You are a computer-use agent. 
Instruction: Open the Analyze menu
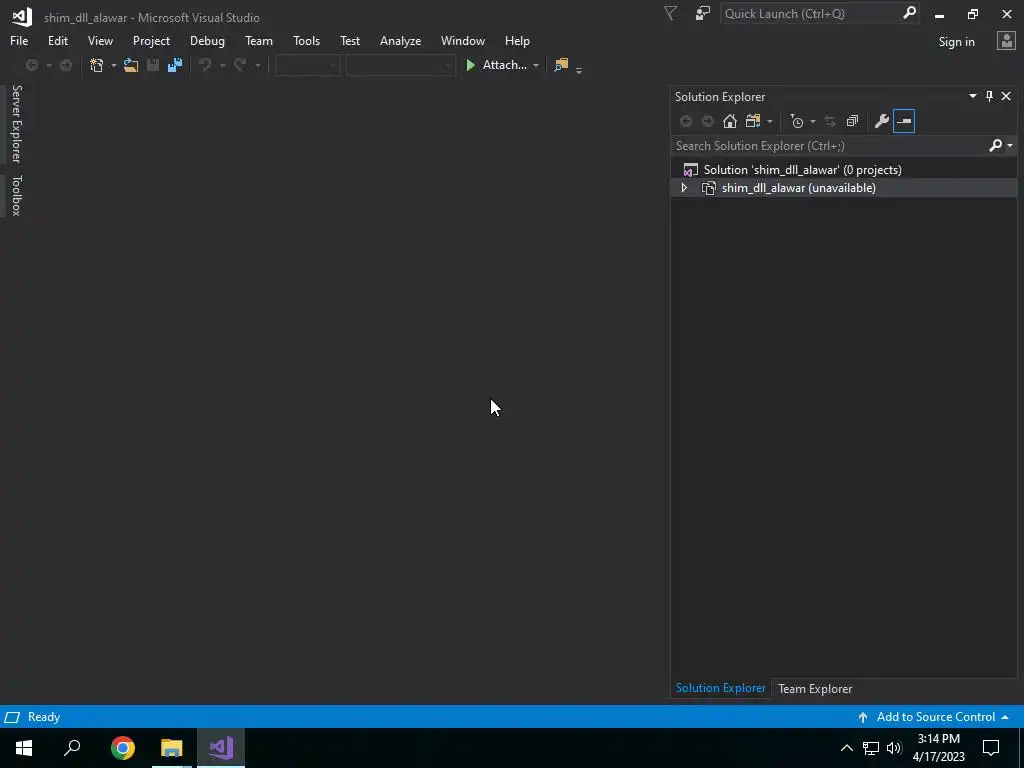coord(400,41)
